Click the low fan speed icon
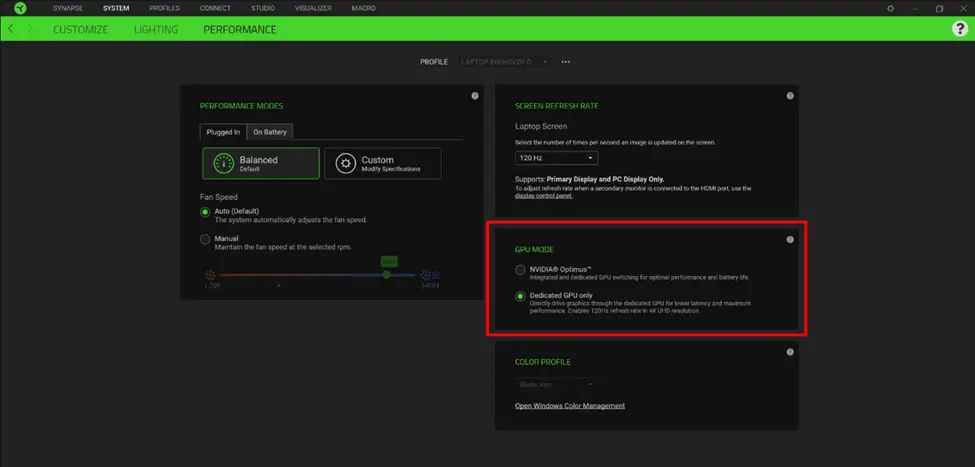Screen dimensions: 975x467 pyautogui.click(x=210, y=274)
